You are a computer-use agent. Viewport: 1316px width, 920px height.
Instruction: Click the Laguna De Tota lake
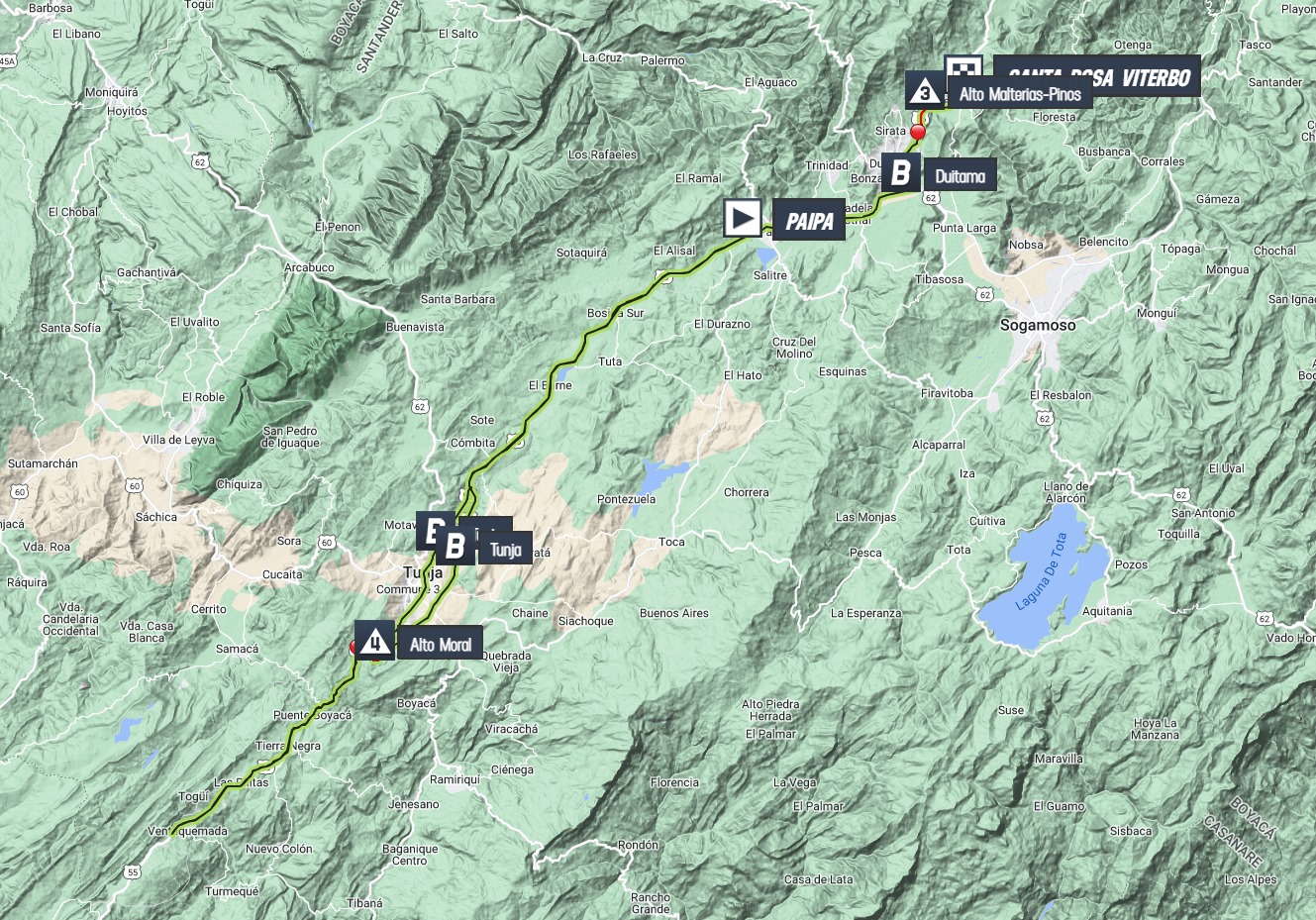click(1045, 586)
